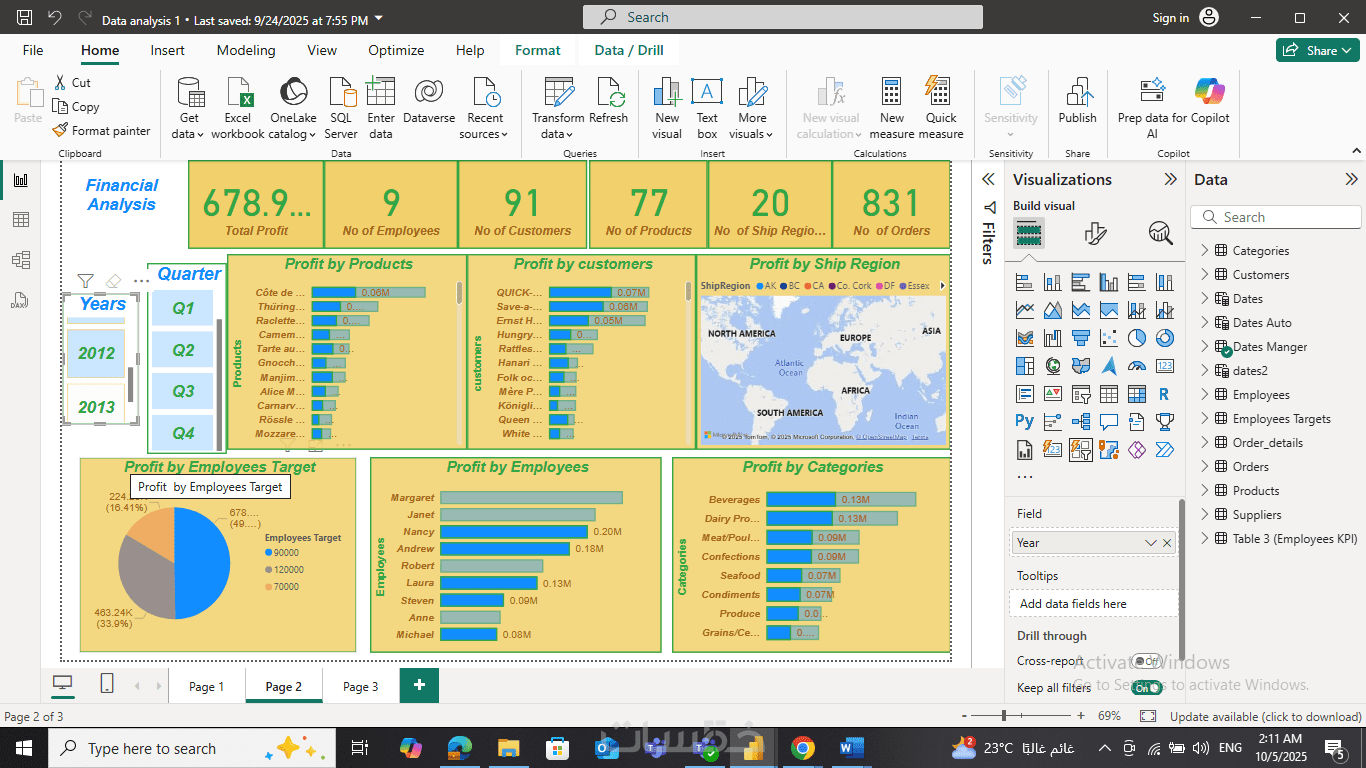Open DAX query view in sidebar

tap(20, 300)
